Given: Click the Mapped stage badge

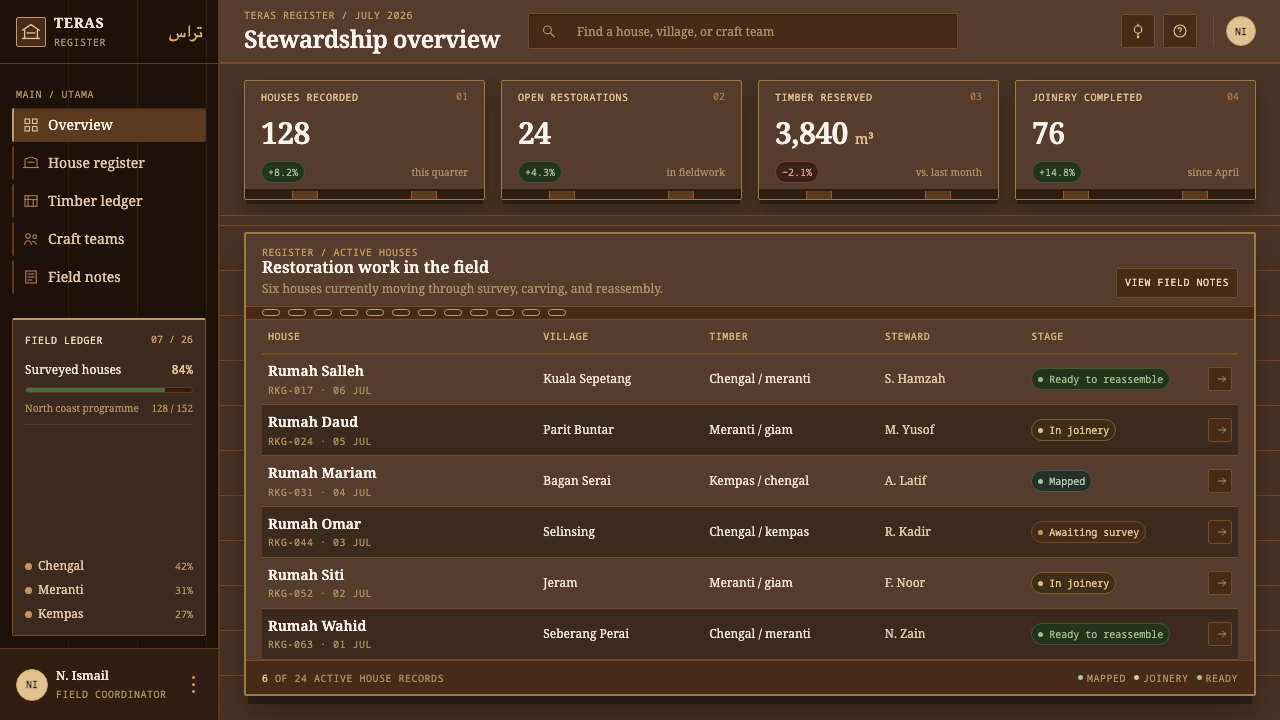Looking at the screenshot, I should coord(1061,481).
